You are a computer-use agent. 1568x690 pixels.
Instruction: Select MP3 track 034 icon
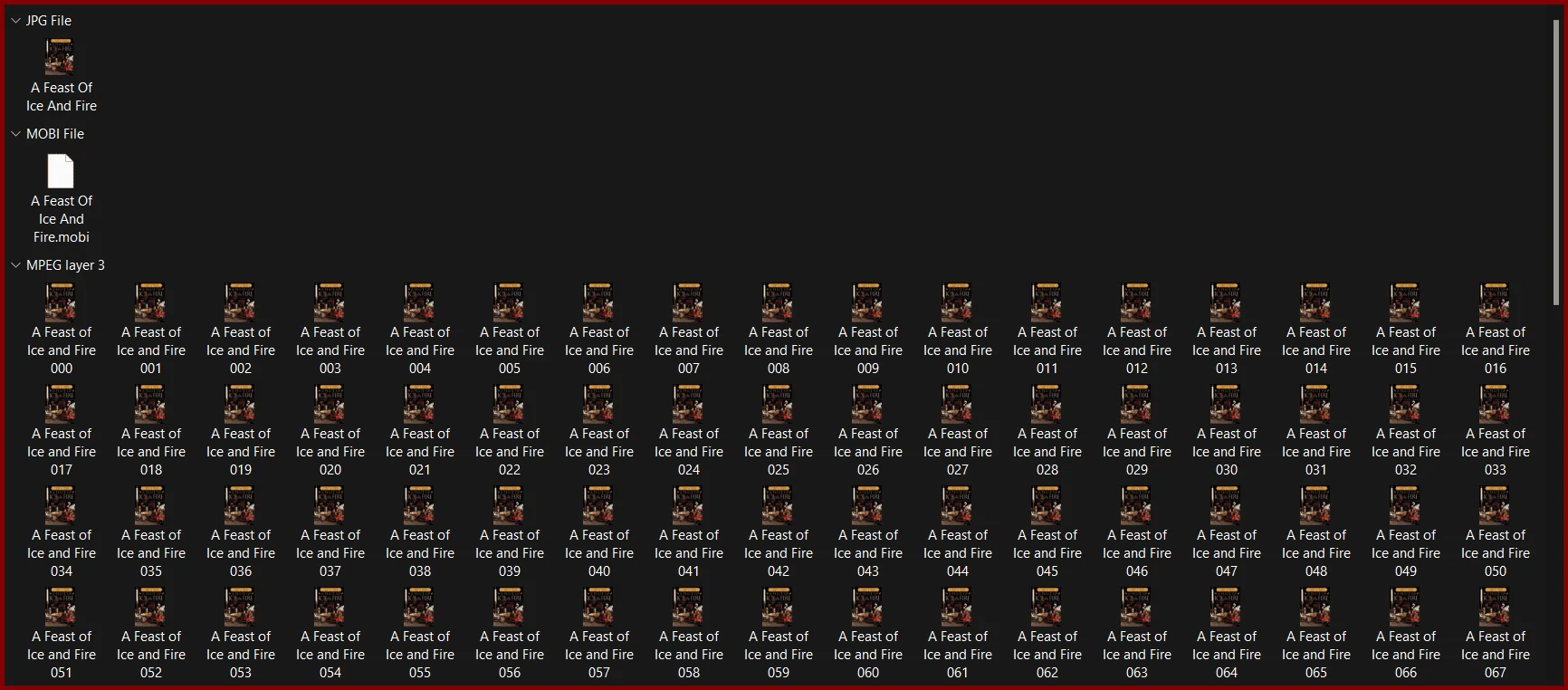point(61,505)
